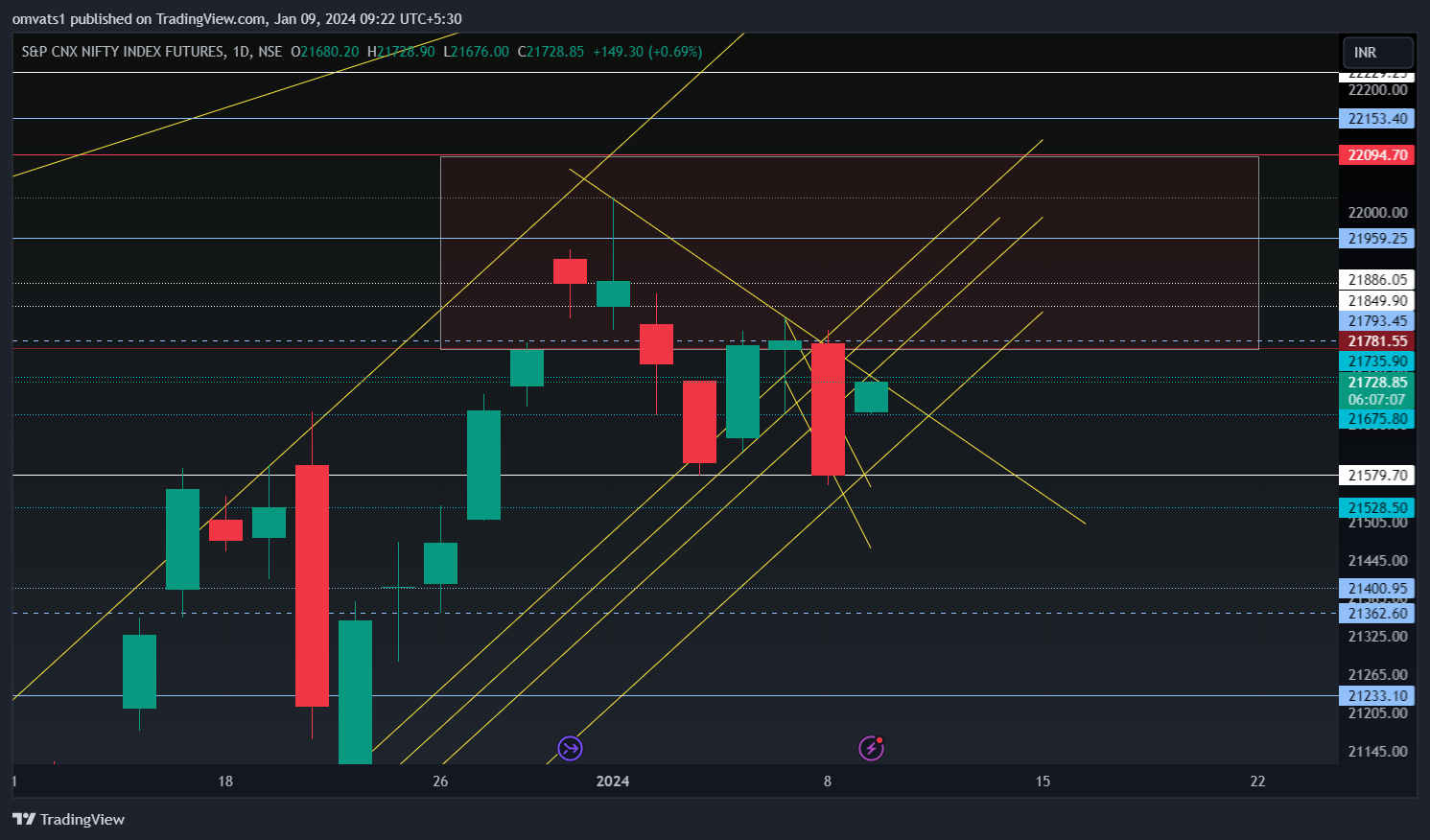Image resolution: width=1430 pixels, height=840 pixels.
Task: Select the dark red 21781.55 price label
Action: coord(1377,341)
